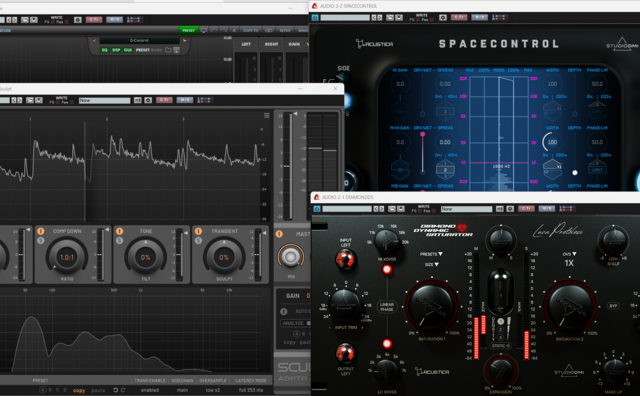Click the C.Tr button in Sculpt header
Viewport: 640px width, 396px height.
pos(164,100)
